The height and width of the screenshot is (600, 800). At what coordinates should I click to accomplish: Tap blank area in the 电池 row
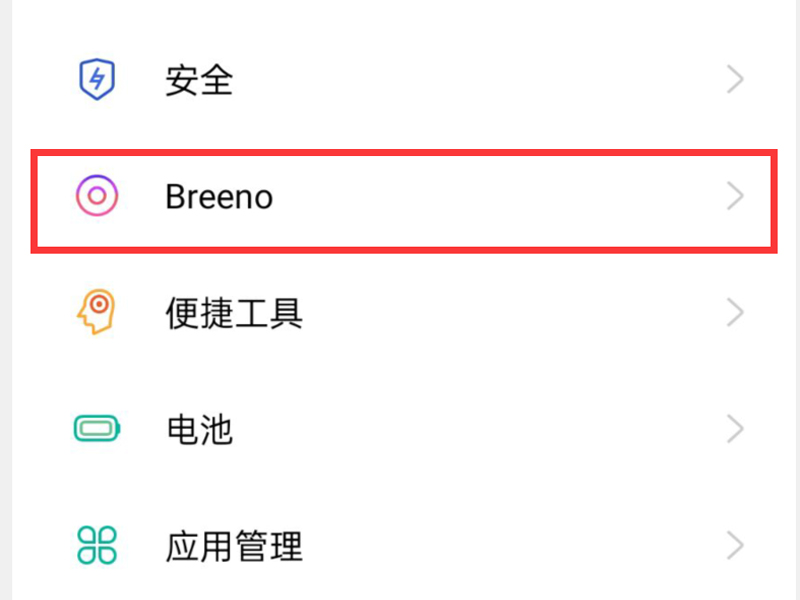480,430
